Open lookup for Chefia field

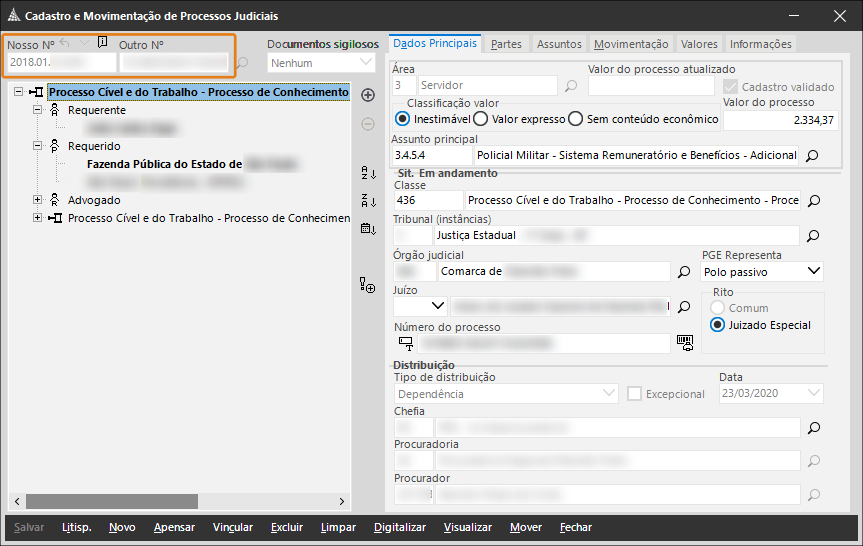pos(813,428)
